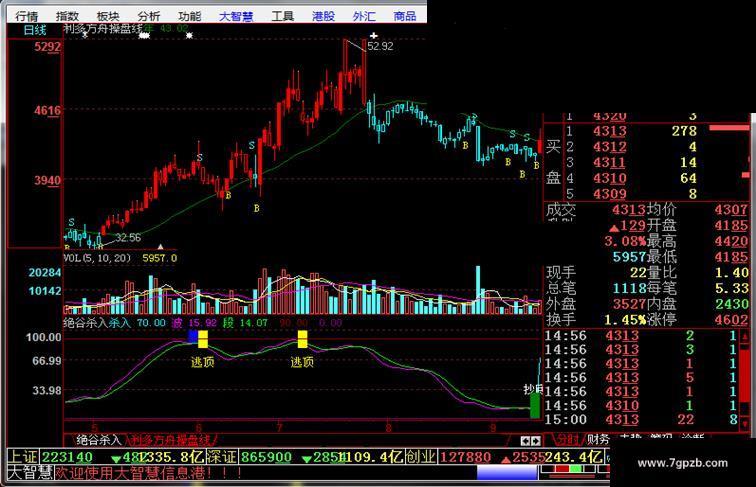Click the 涨停 value 4602

point(731,320)
